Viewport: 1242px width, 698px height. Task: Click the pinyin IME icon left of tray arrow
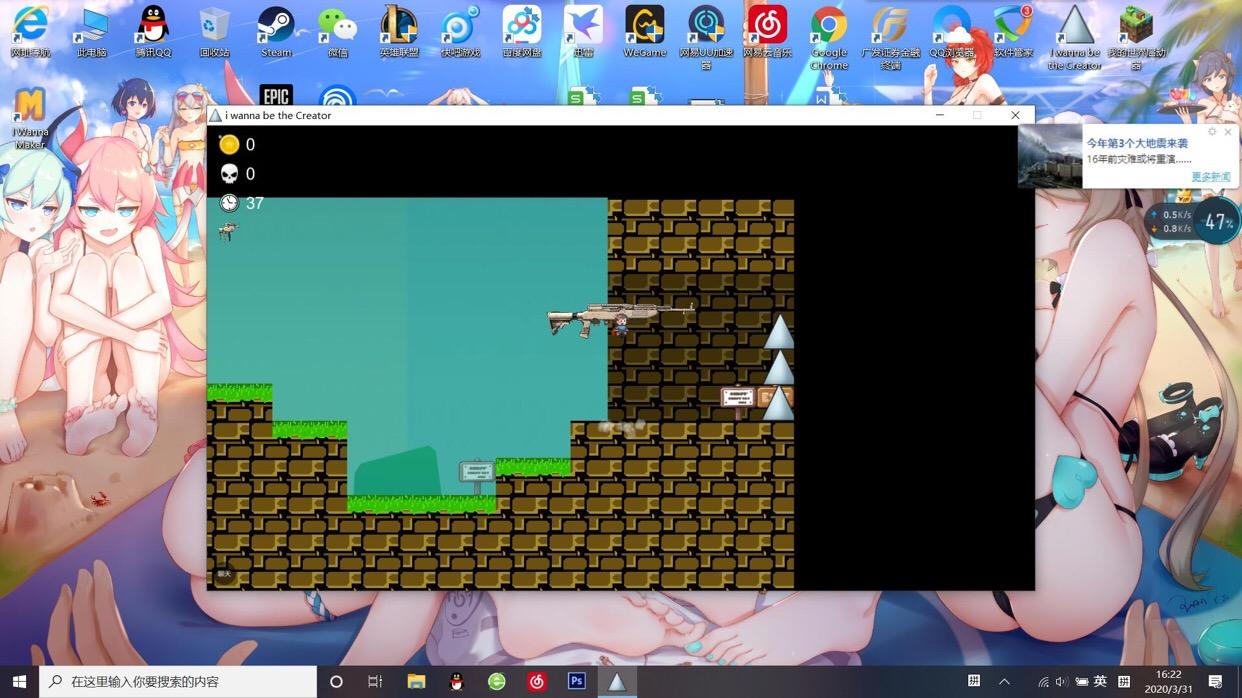974,681
